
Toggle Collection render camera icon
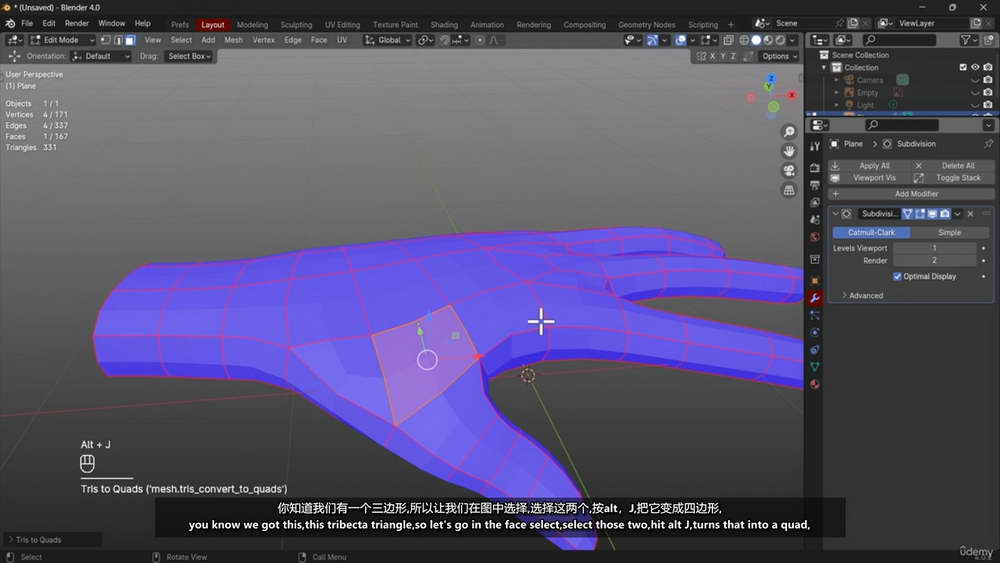pyautogui.click(x=988, y=67)
